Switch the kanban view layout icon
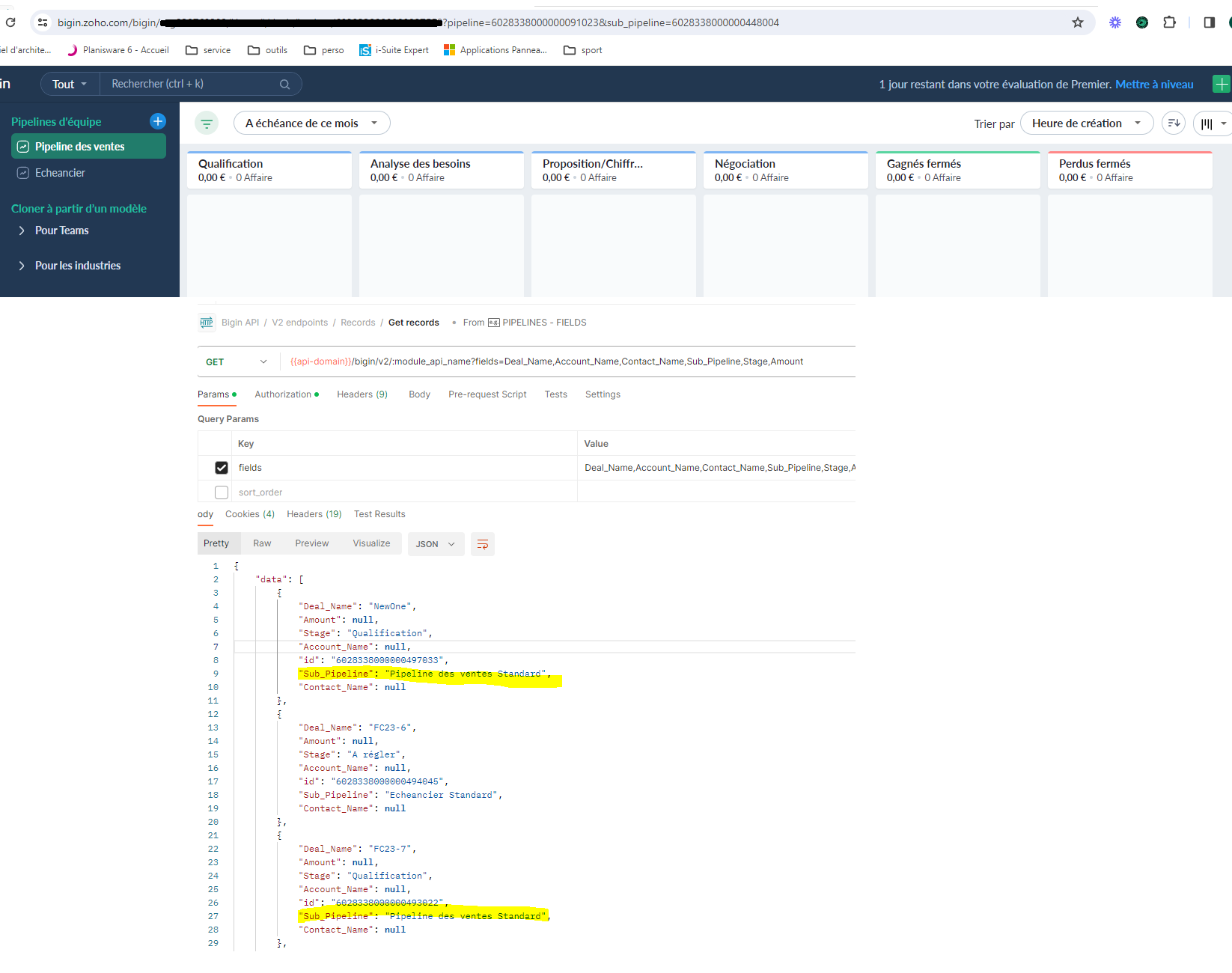 1213,123
